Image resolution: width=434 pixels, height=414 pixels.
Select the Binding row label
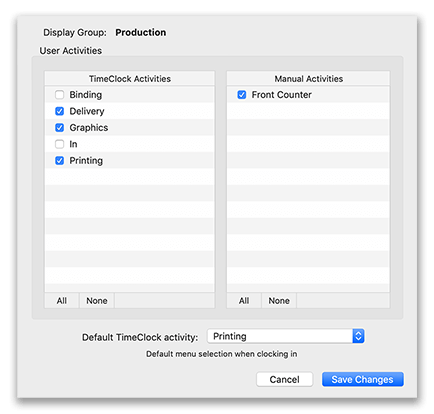point(86,95)
